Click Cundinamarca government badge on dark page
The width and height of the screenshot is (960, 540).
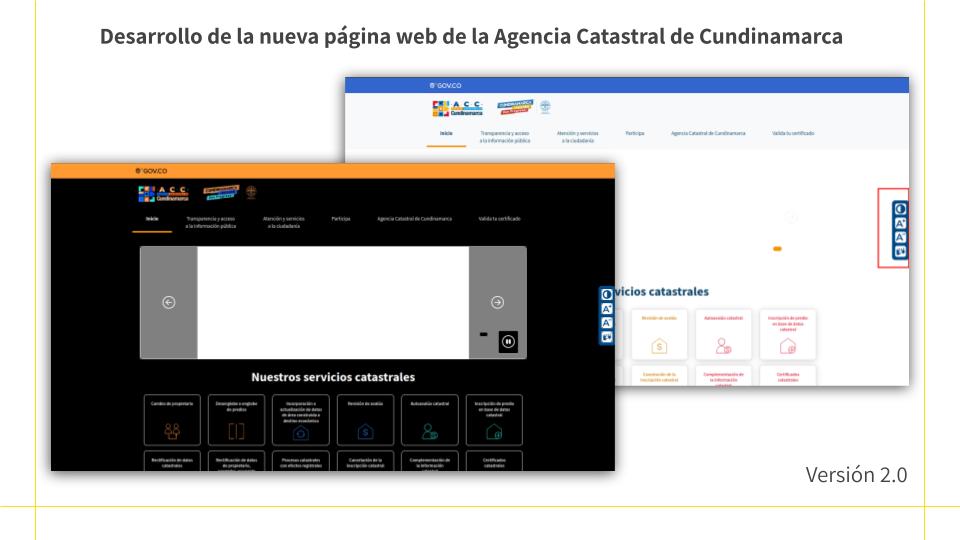[220, 192]
